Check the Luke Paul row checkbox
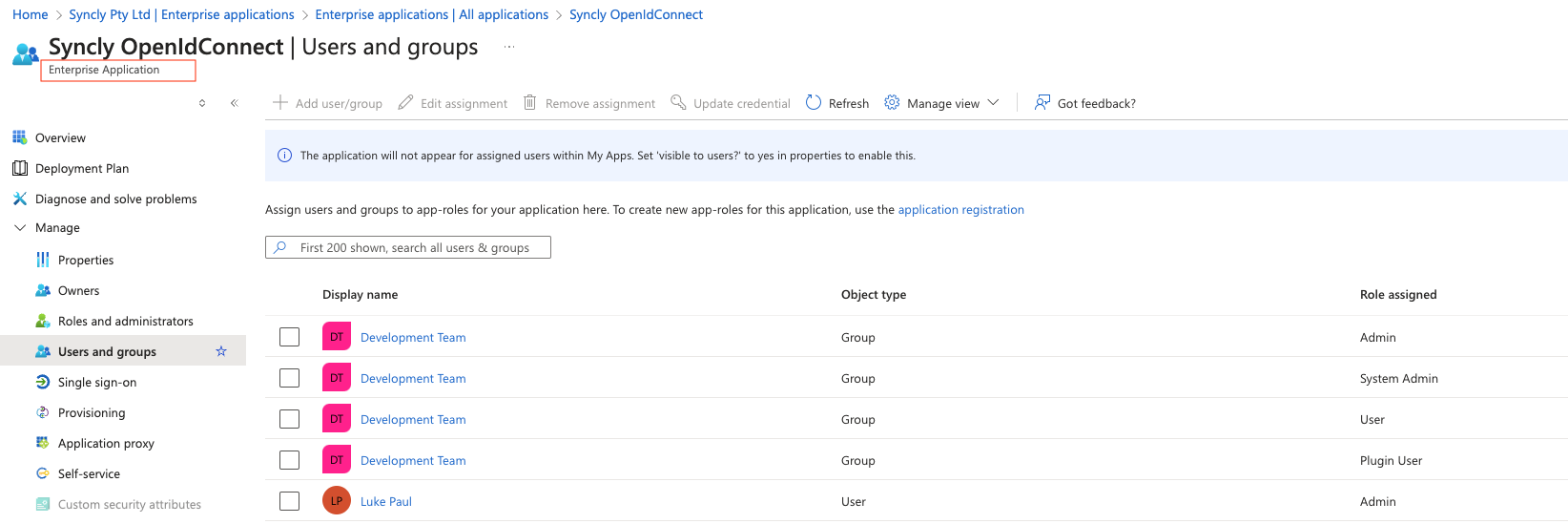 (x=290, y=501)
